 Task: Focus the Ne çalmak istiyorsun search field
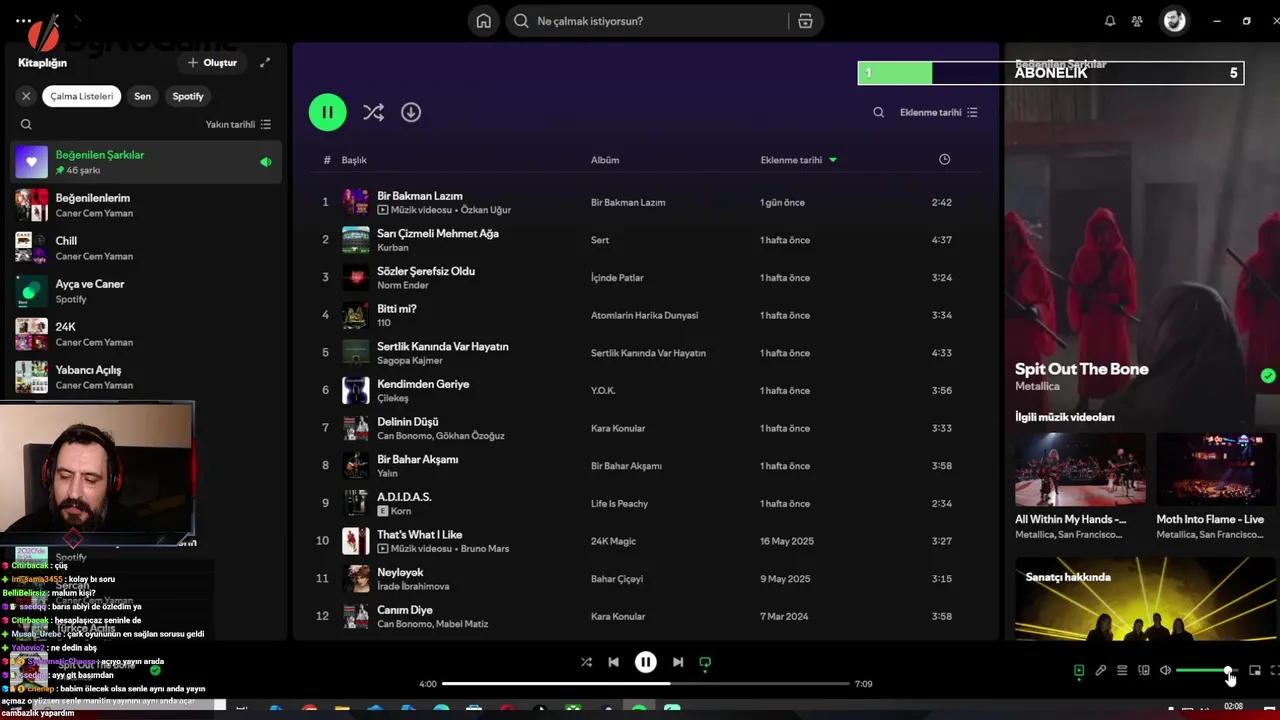tap(646, 21)
